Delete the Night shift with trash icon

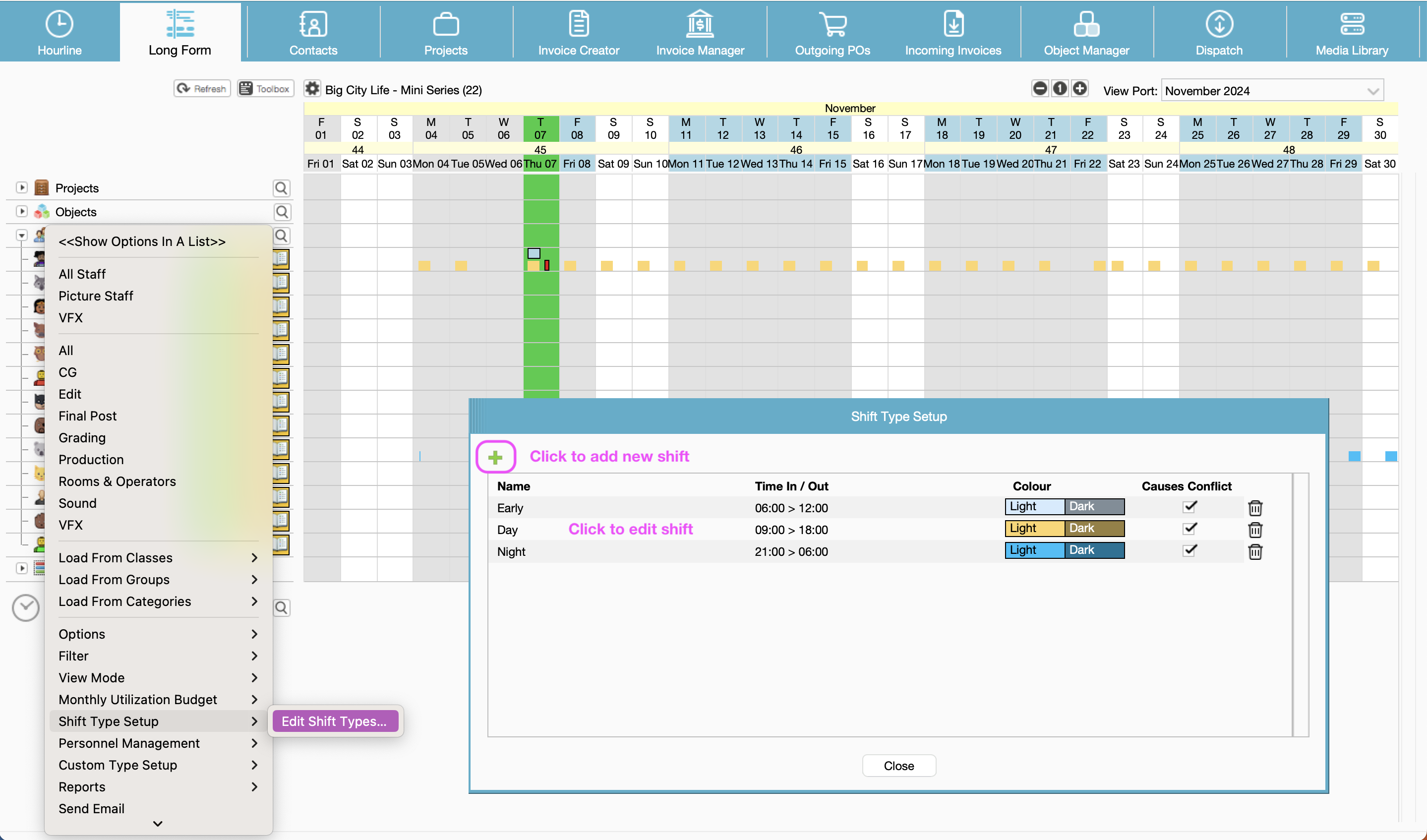(x=1255, y=552)
